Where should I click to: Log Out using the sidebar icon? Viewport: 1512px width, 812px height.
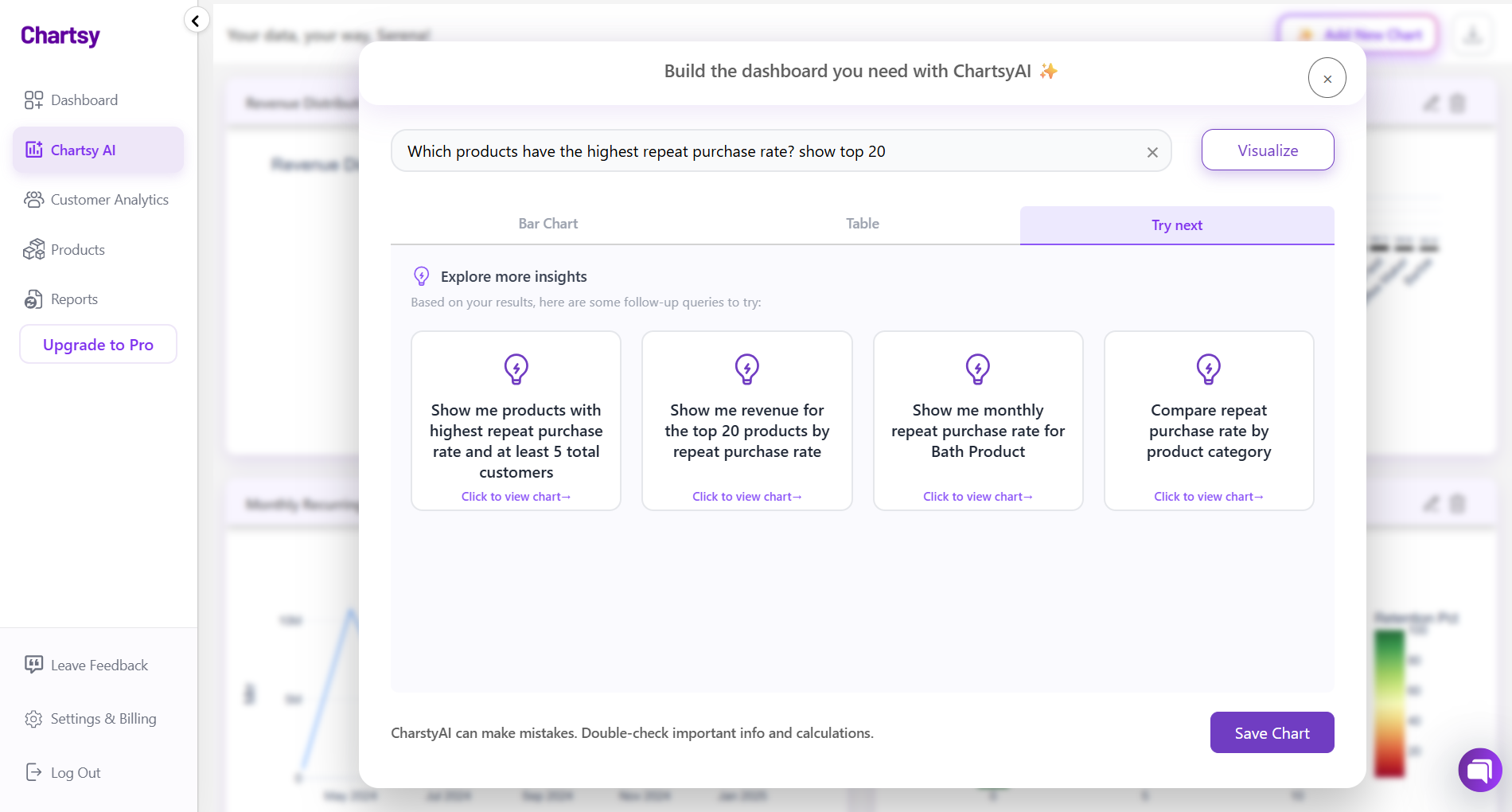pos(33,771)
